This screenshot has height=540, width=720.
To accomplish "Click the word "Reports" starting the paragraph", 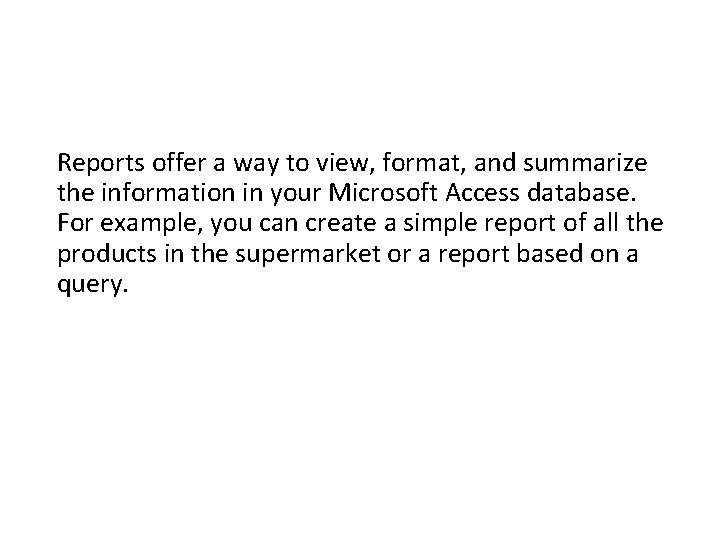I will tap(101, 163).
